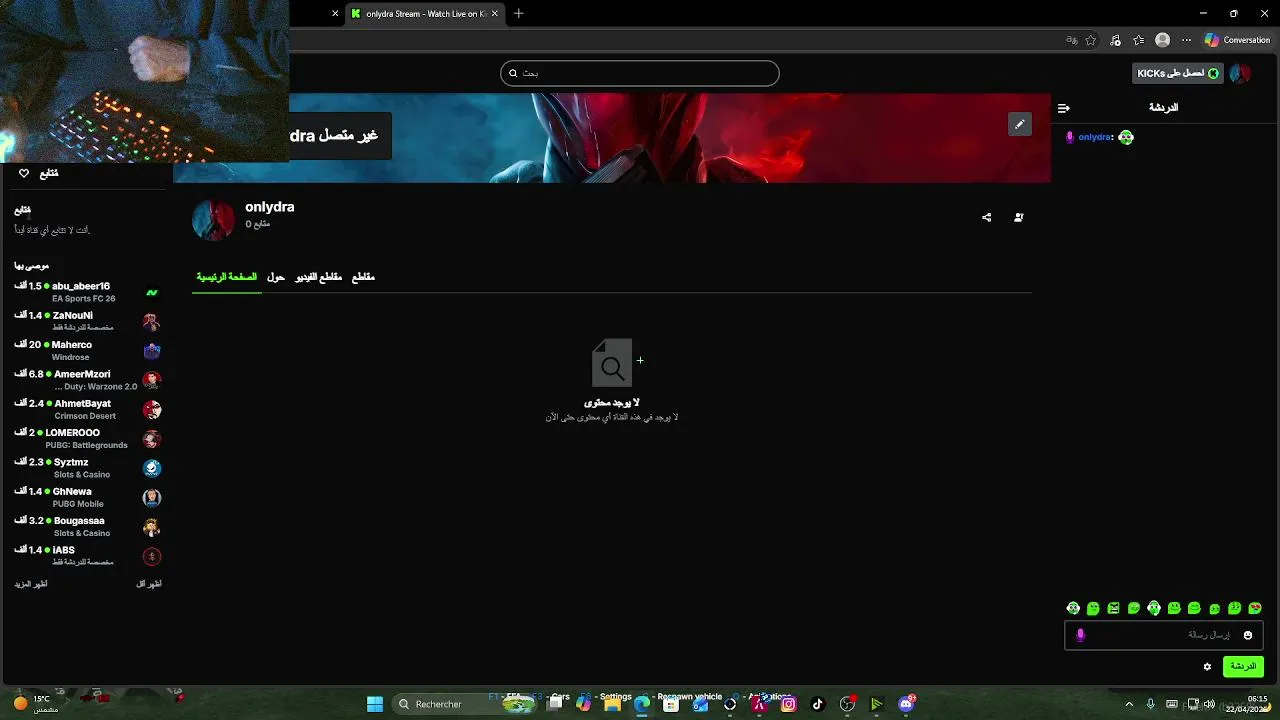1280x720 pixels.
Task: Collapse the chat panel with the arrow icon
Action: [1063, 108]
